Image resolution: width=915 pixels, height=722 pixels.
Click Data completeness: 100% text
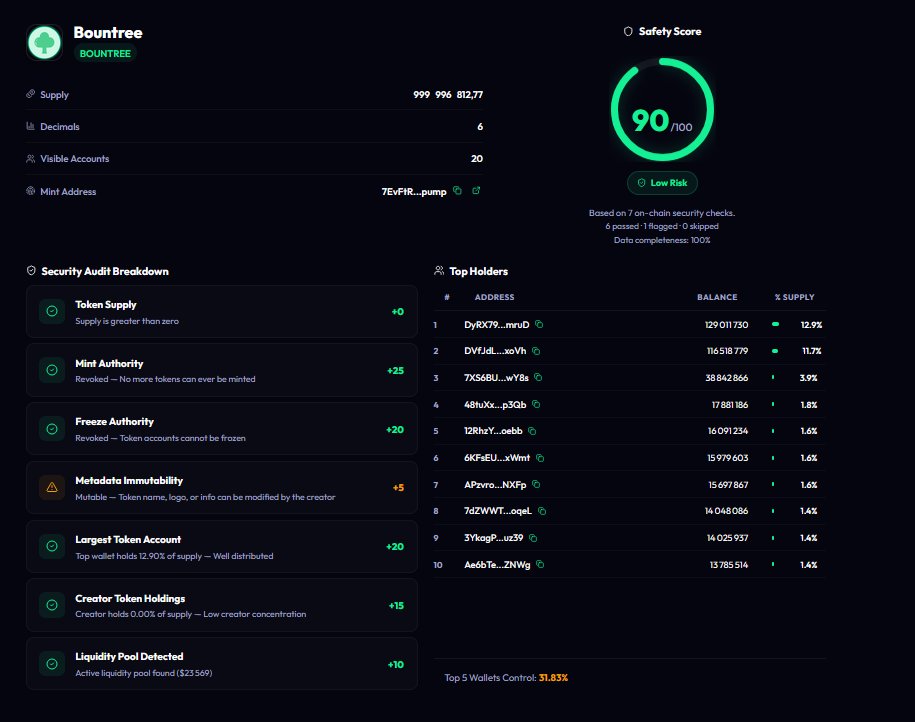pos(662,240)
